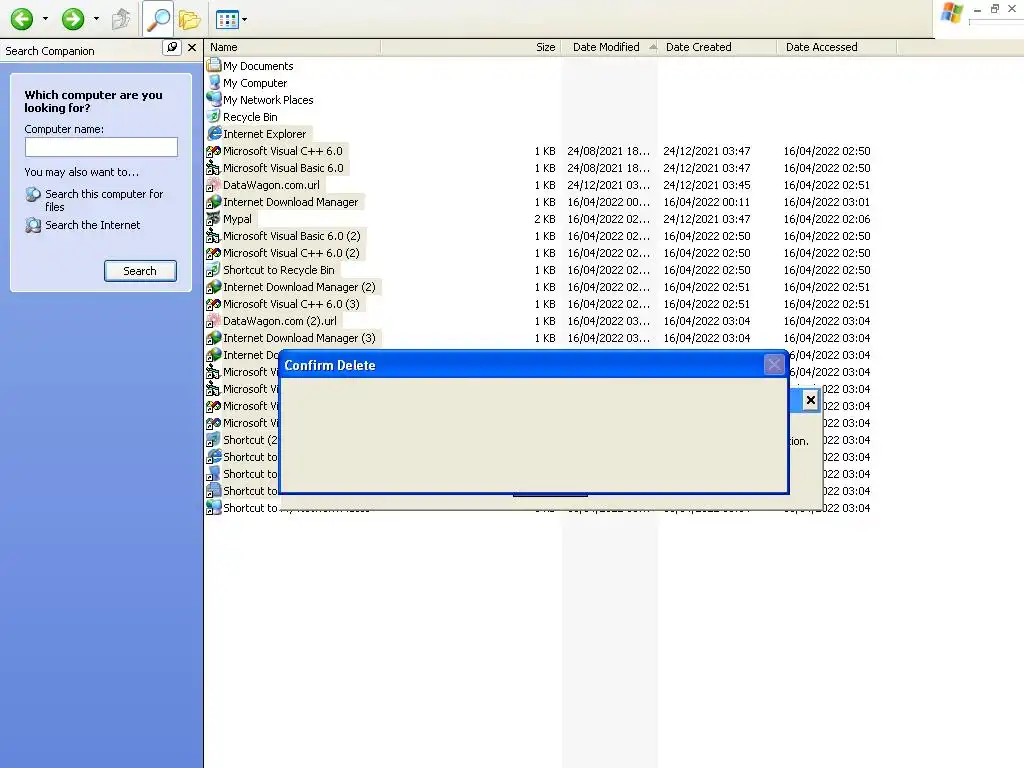Select the Recycle Bin icon
Screen dimensions: 1024x768
click(214, 116)
